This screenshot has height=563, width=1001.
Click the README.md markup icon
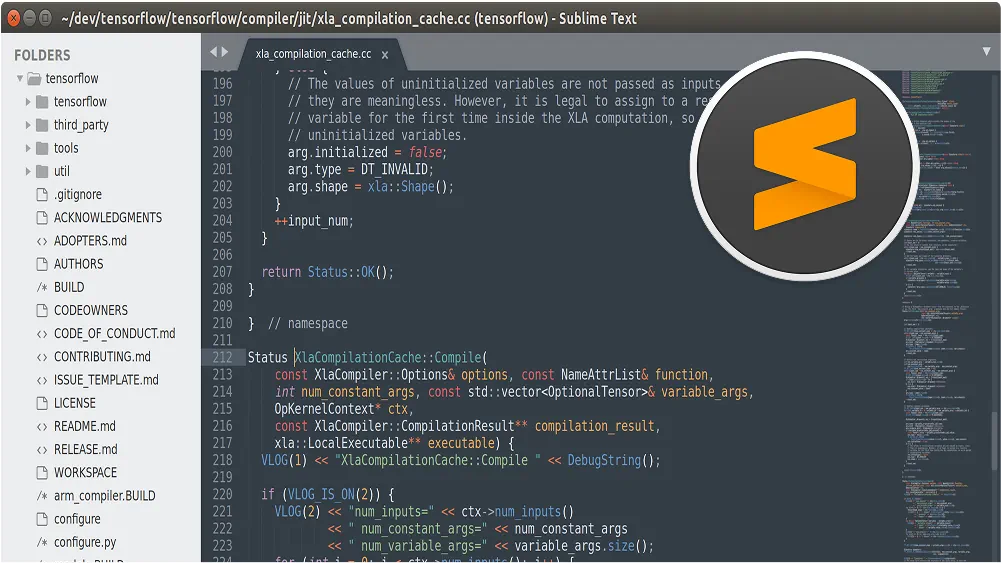[42, 426]
